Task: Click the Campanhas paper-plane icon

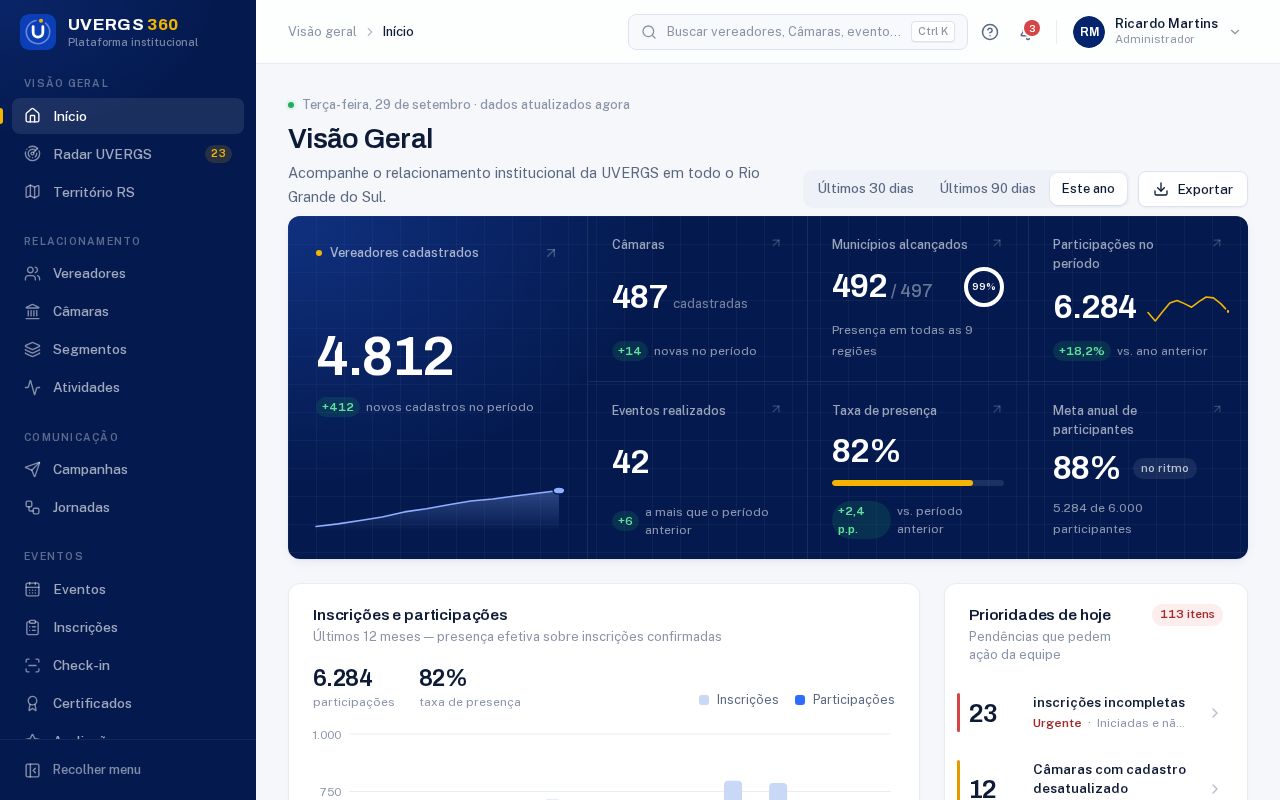Action: (33, 469)
